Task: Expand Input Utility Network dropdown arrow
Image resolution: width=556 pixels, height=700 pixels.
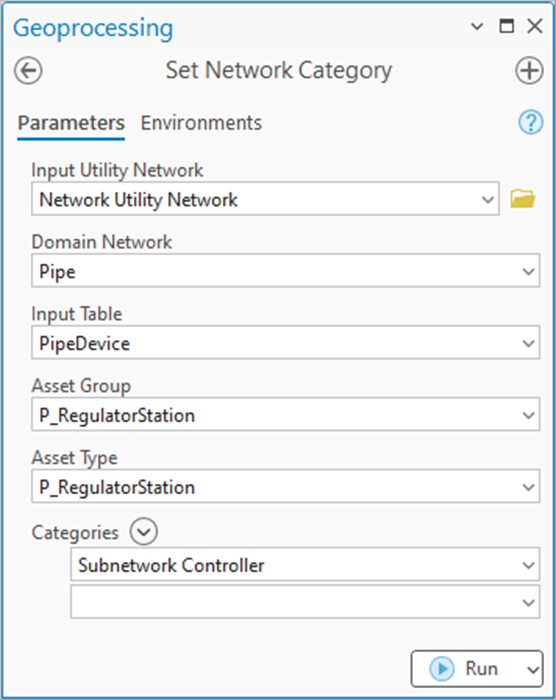Action: (488, 200)
